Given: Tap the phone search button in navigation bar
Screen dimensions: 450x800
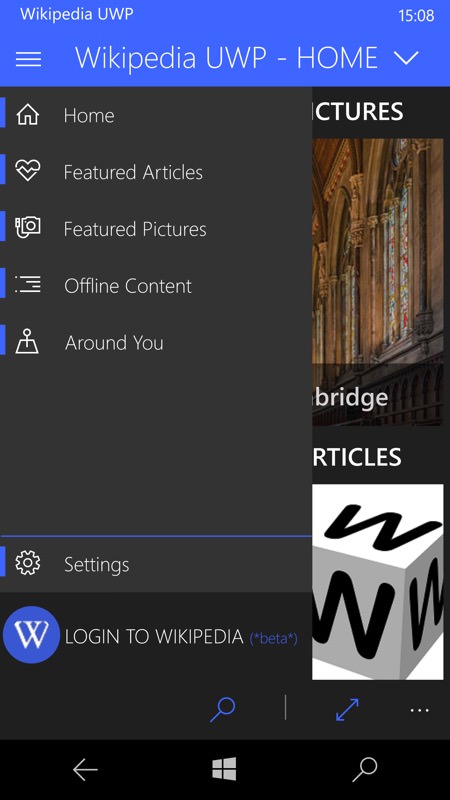Looking at the screenshot, I should coord(365,769).
